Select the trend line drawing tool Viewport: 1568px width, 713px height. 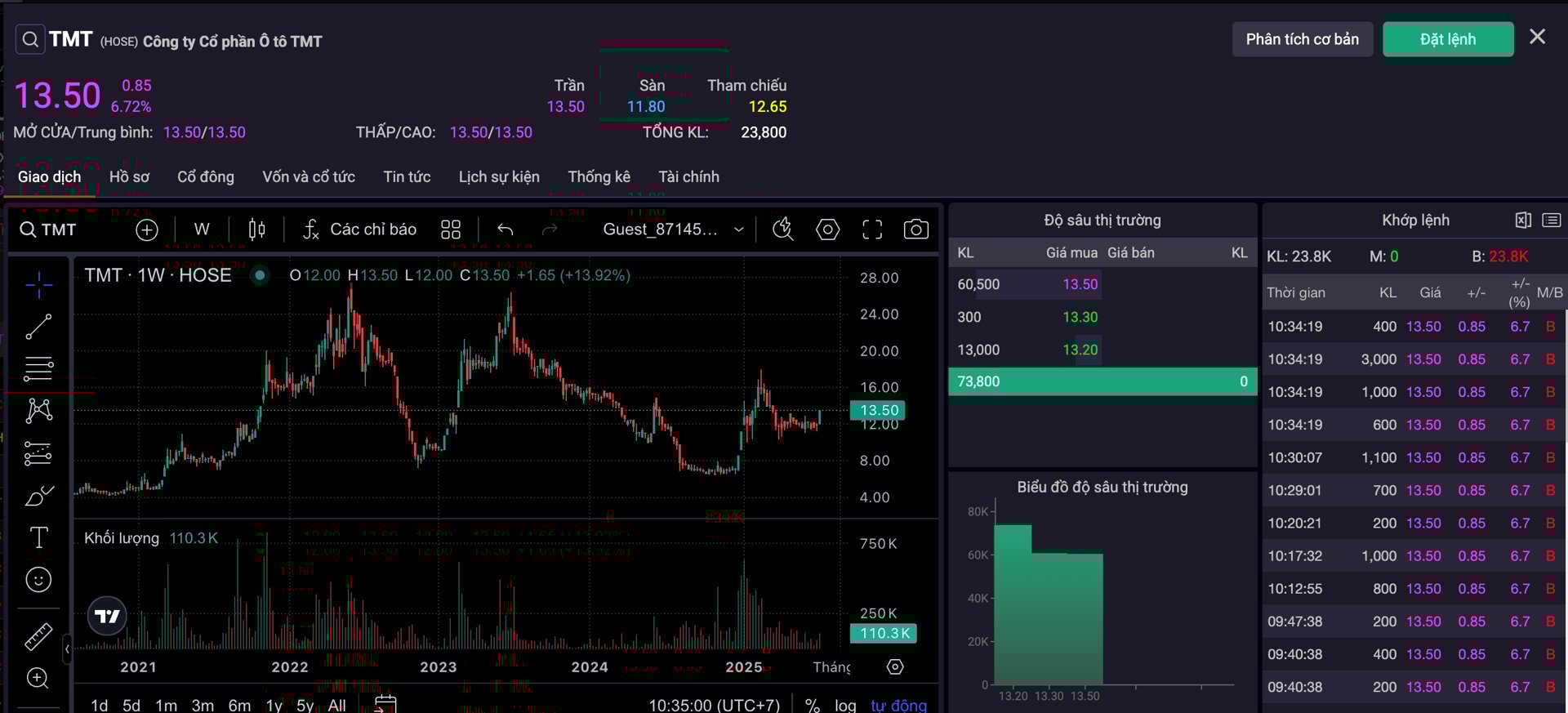click(38, 327)
